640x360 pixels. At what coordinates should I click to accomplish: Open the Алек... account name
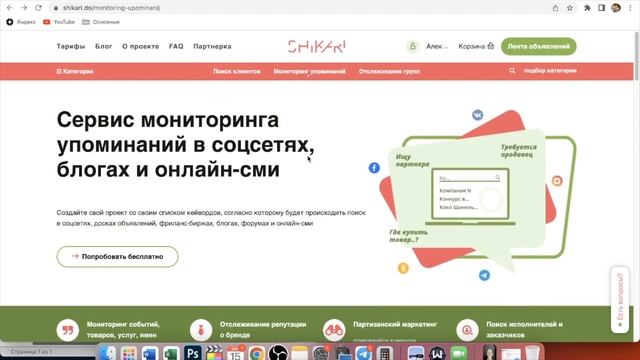pos(437,46)
